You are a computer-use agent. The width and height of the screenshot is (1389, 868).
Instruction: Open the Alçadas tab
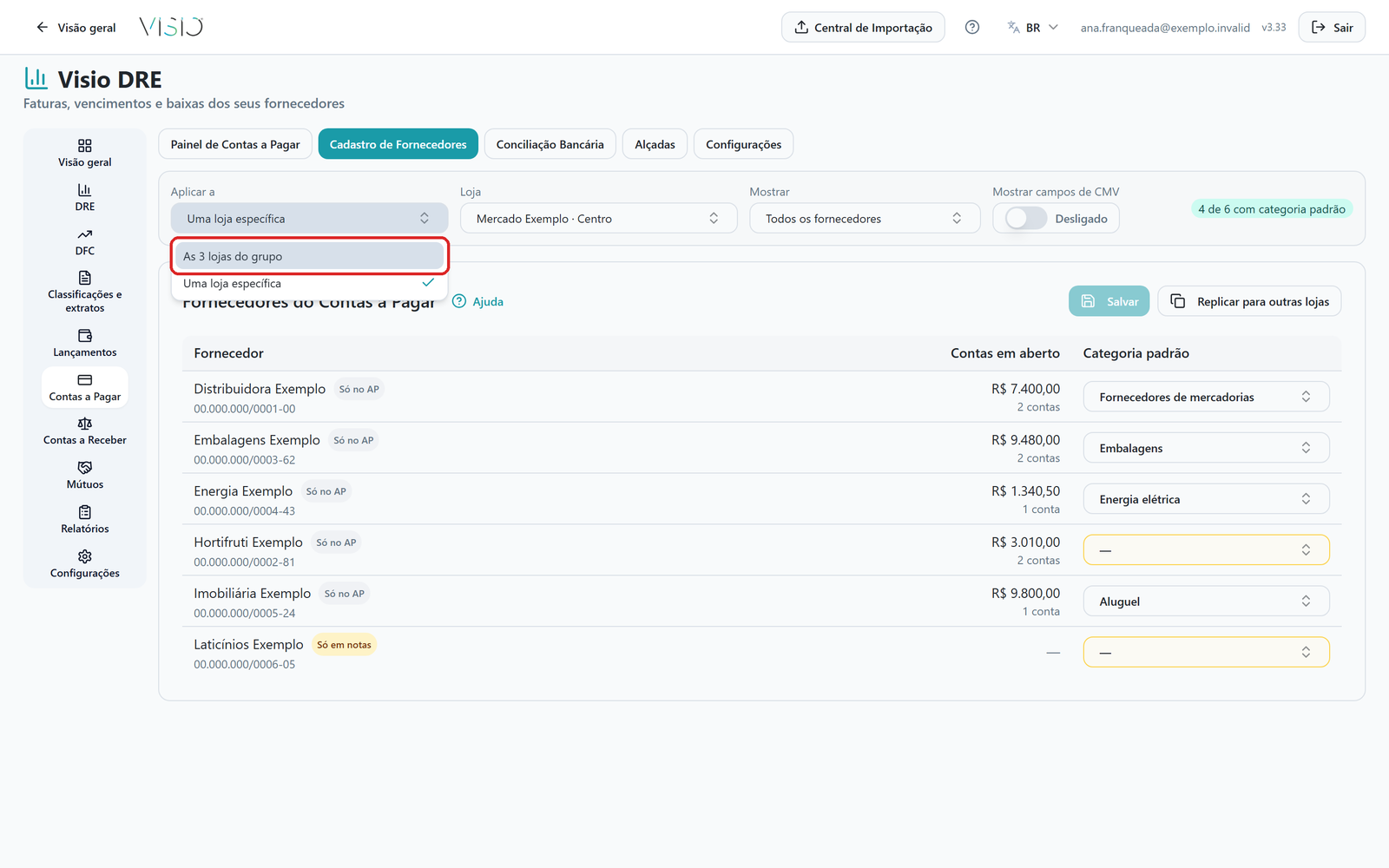pos(655,144)
